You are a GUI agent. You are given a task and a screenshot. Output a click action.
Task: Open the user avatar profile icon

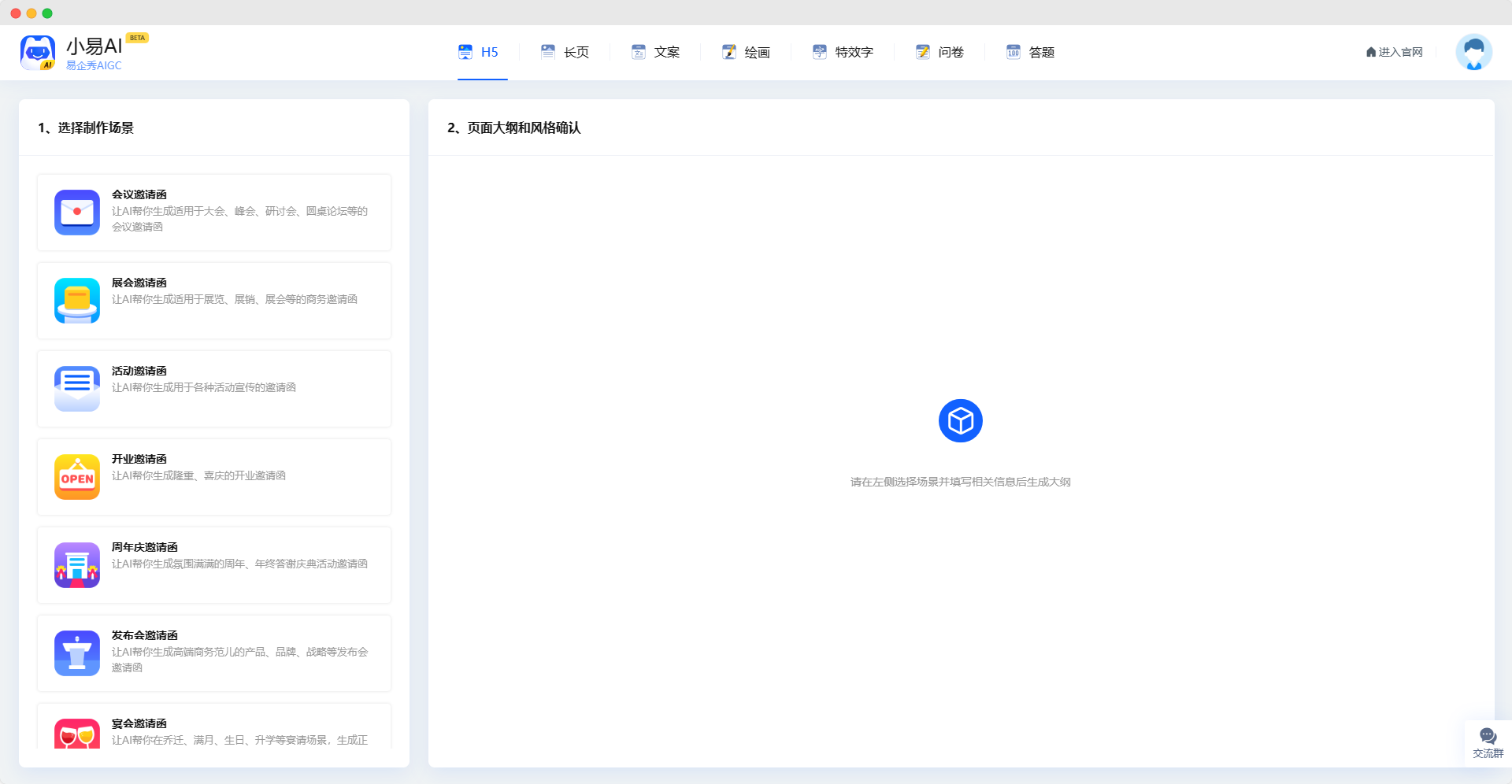[1473, 52]
